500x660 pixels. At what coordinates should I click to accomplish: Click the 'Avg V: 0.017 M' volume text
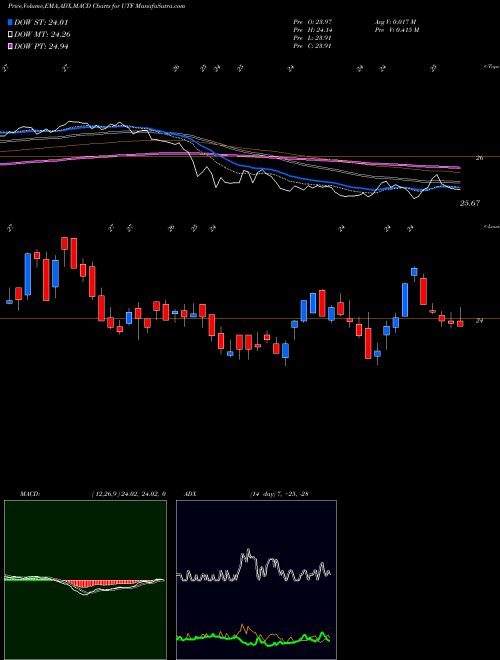click(x=396, y=22)
